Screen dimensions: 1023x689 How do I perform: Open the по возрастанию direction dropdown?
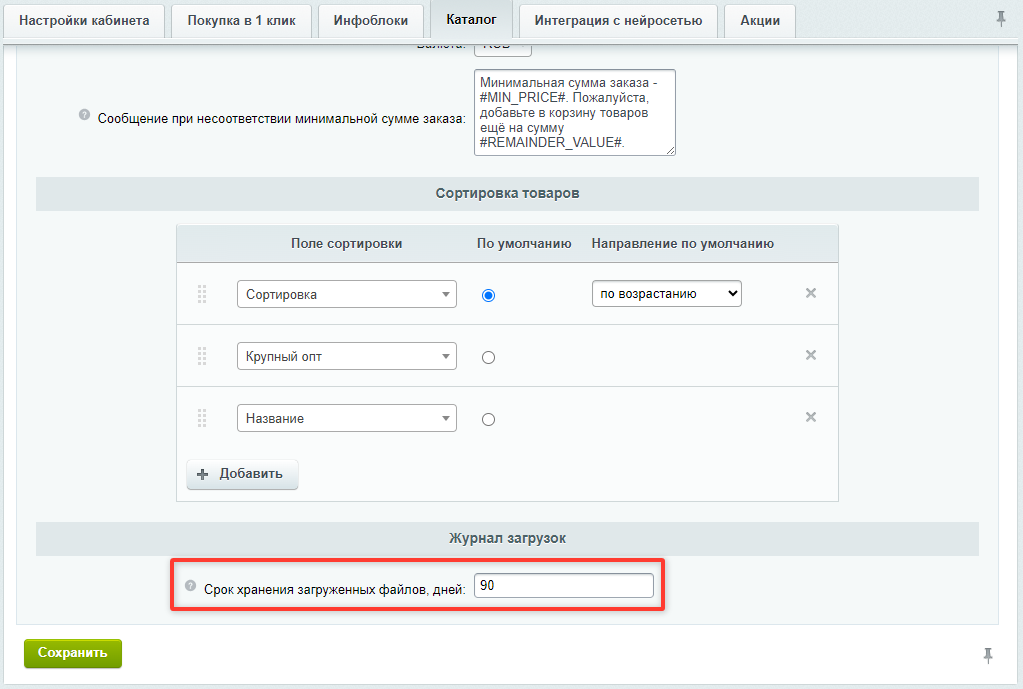pyautogui.click(x=667, y=294)
